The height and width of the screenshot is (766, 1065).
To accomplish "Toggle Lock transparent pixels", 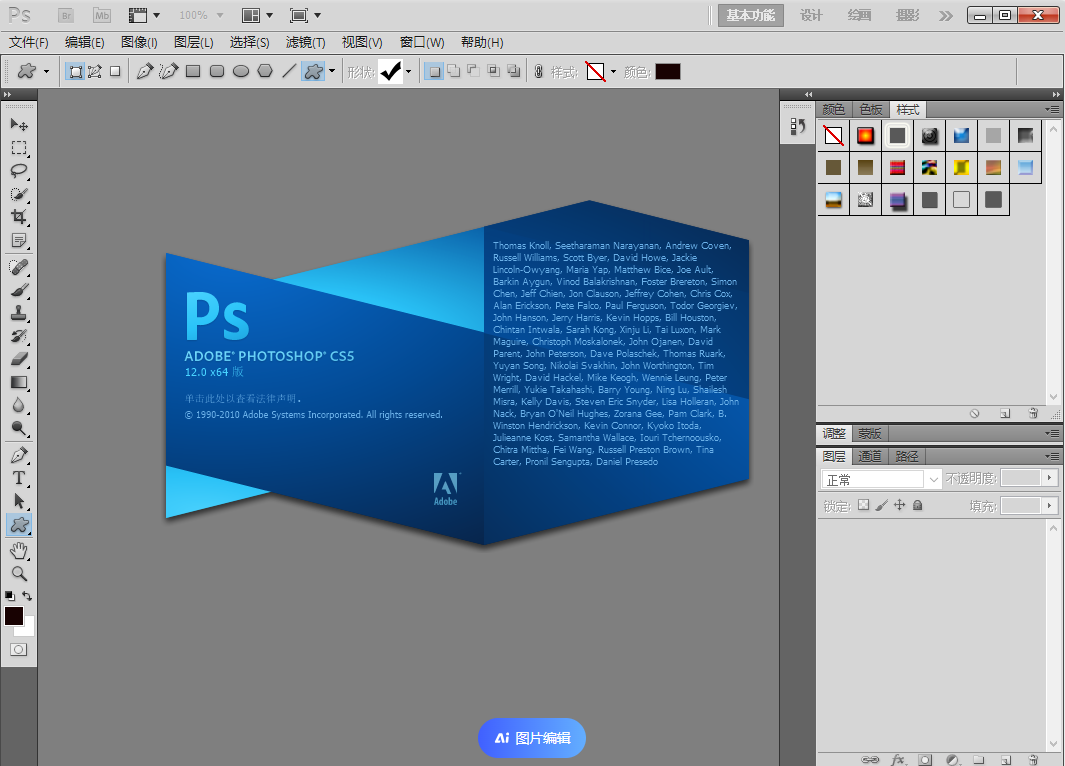I will (x=863, y=505).
